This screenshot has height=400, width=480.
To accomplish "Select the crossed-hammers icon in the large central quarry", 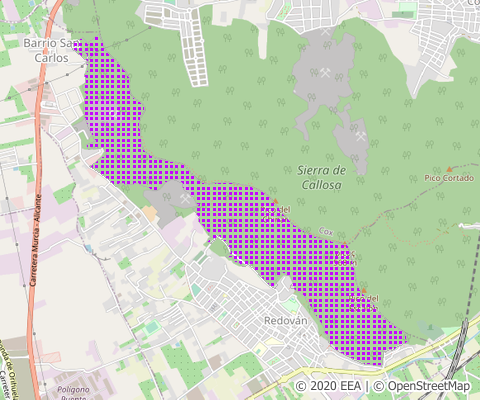I will pos(325,73).
